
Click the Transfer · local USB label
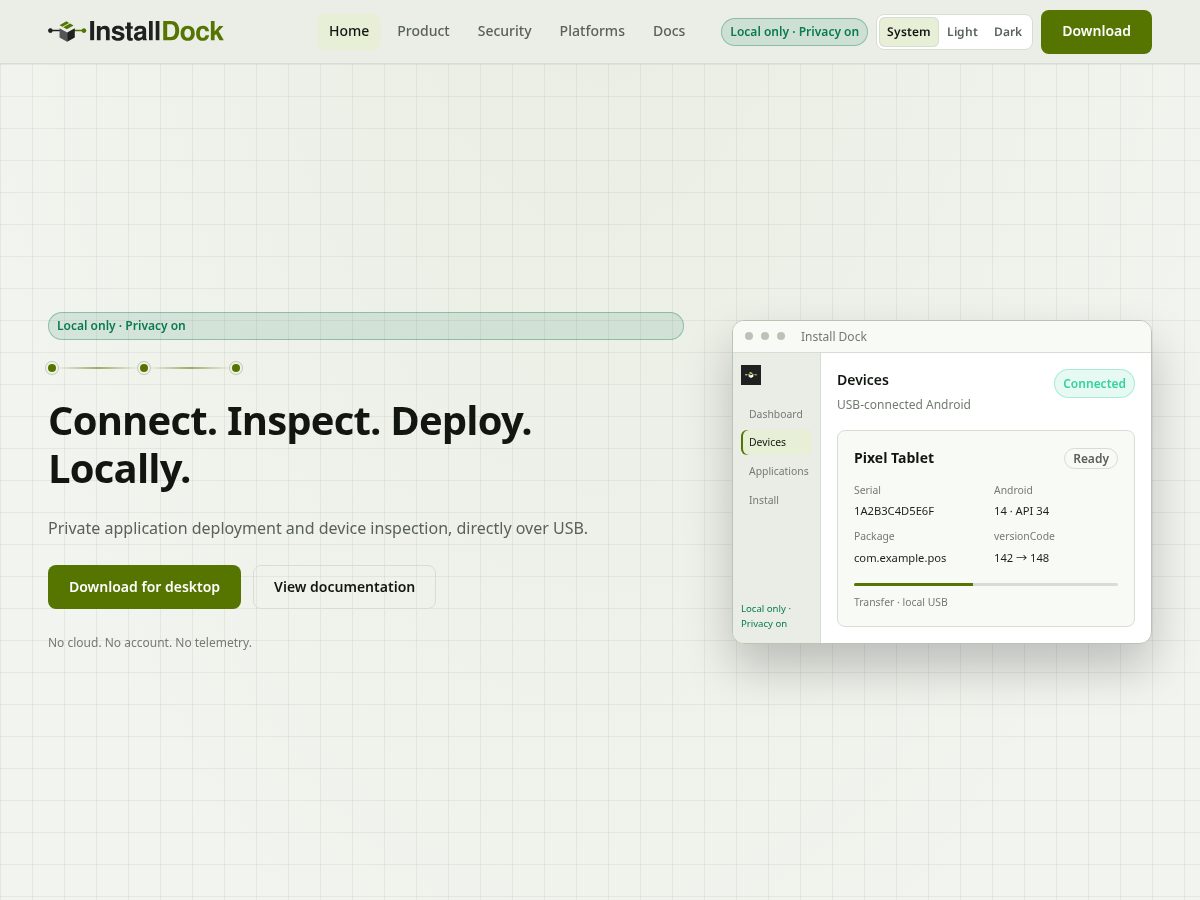(x=901, y=602)
